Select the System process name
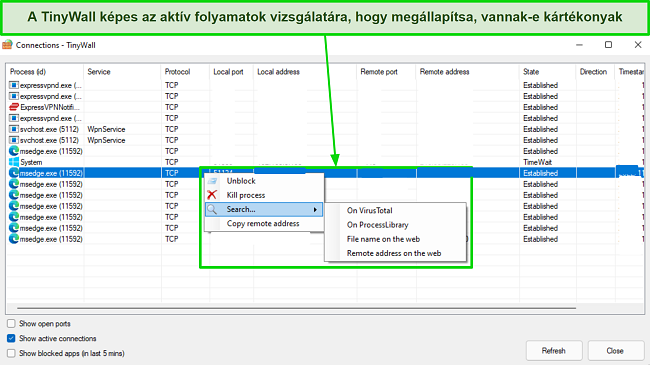Screen dimensions: 650x365 pyautogui.click(x=31, y=162)
